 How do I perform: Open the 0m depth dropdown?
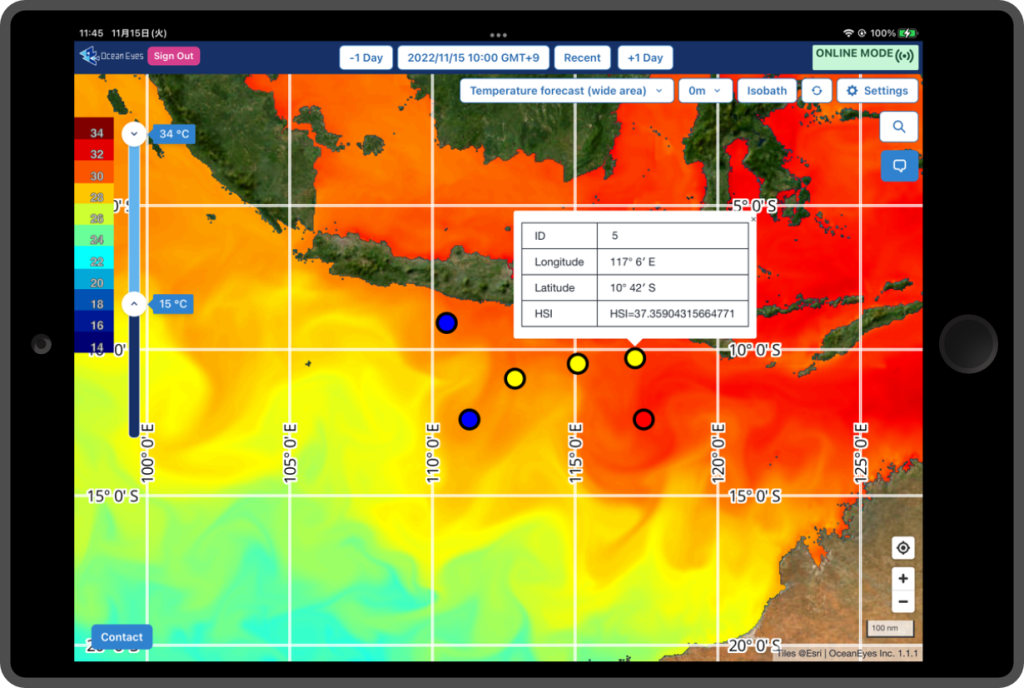[x=704, y=91]
